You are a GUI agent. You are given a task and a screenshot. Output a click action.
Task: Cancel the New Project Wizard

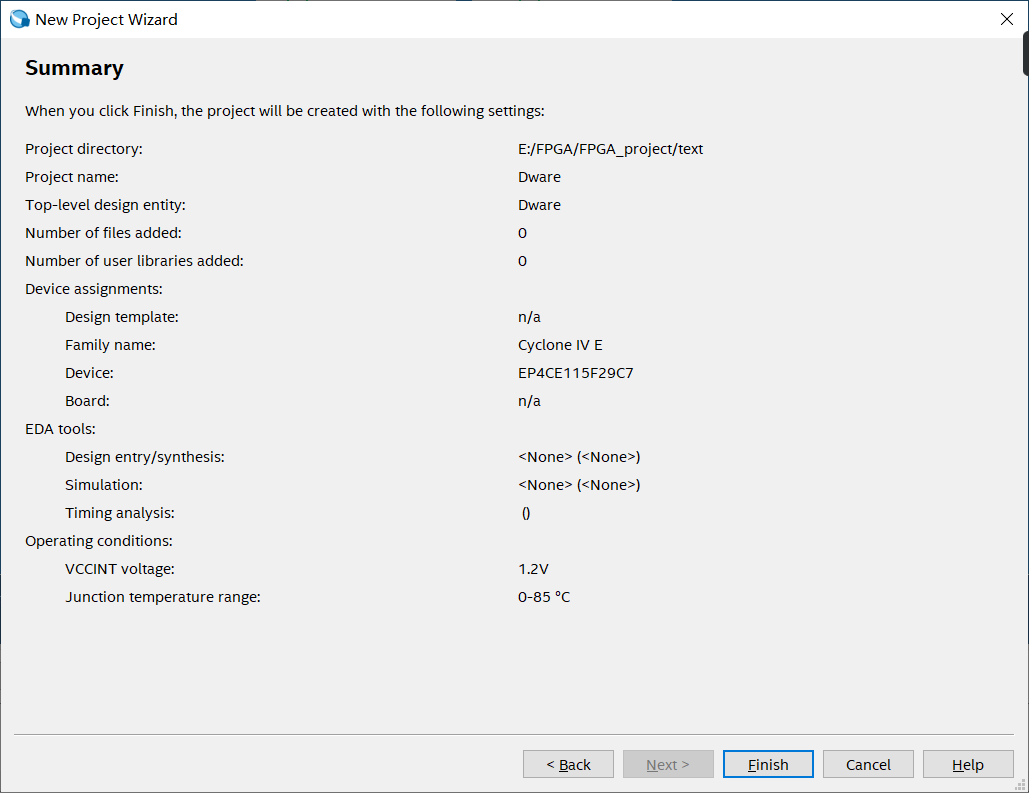(868, 764)
